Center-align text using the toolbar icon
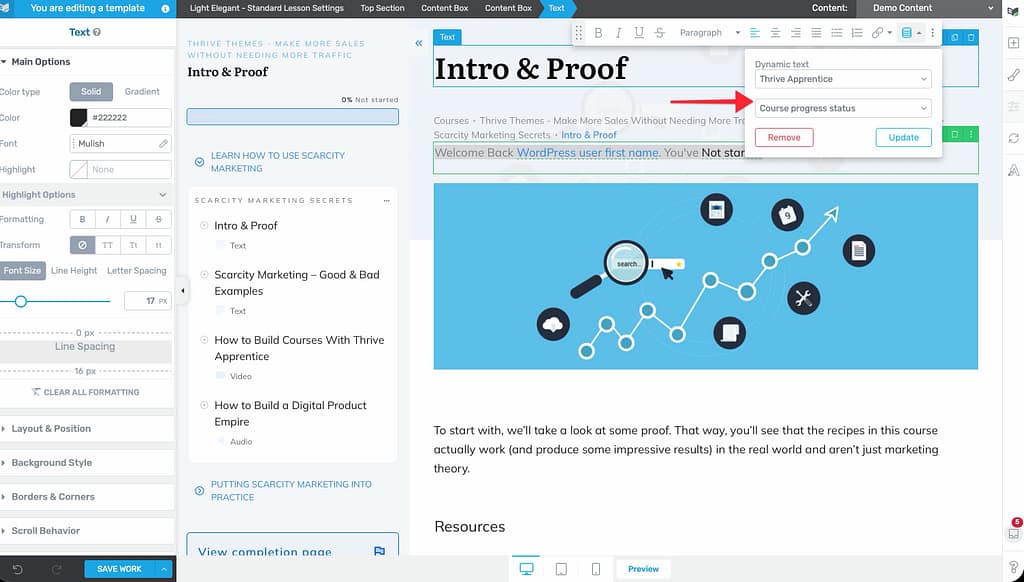The width and height of the screenshot is (1024, 582). [775, 33]
